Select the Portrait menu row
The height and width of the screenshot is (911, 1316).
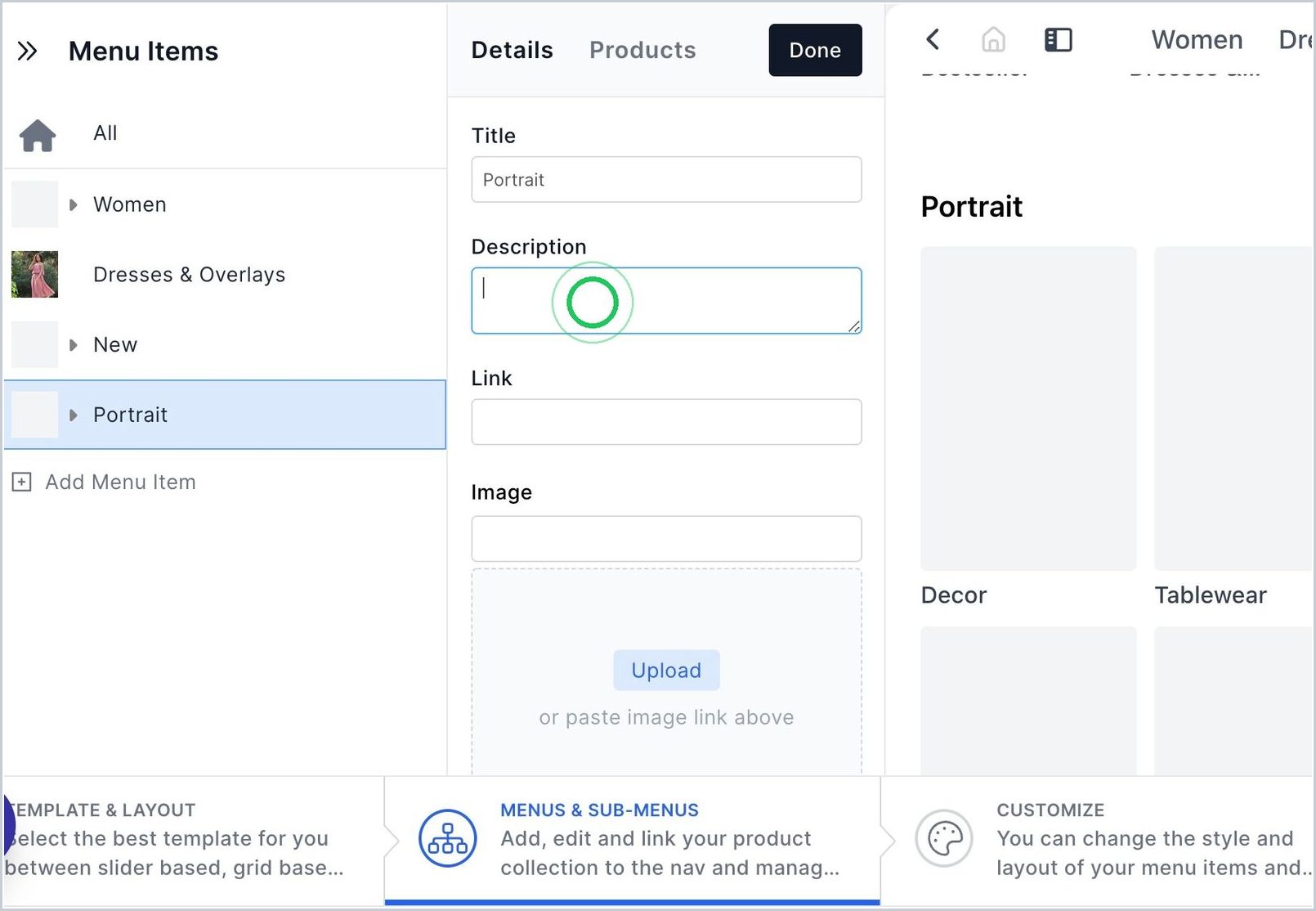(225, 415)
